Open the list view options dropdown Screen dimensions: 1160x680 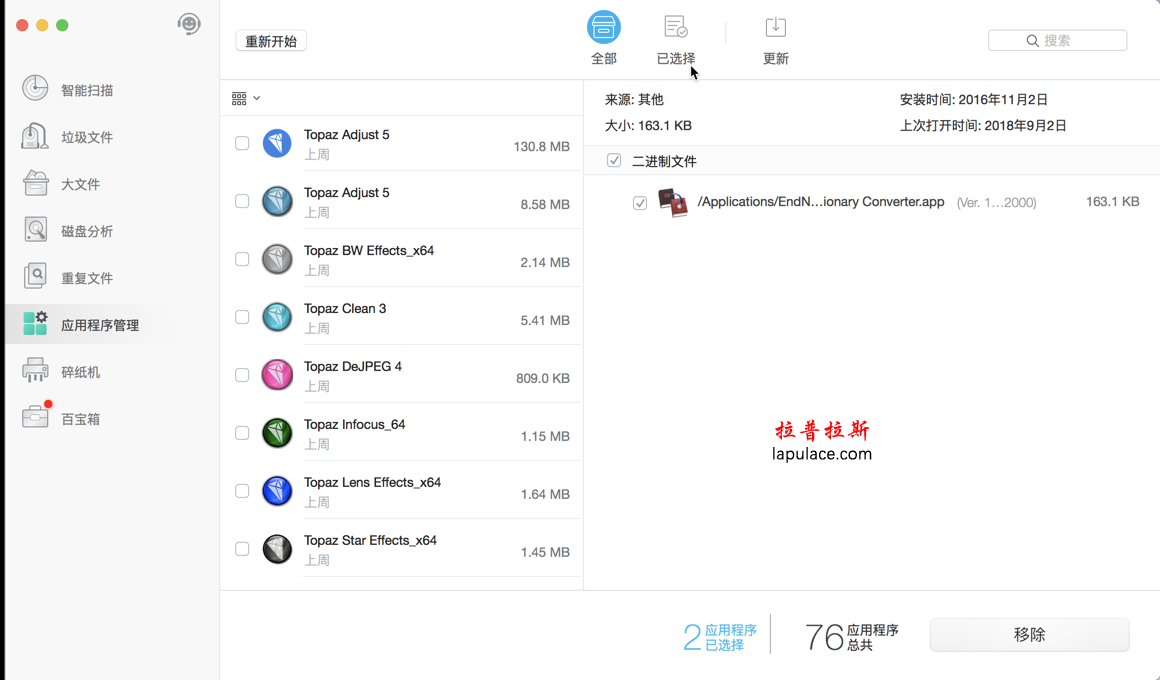(x=244, y=98)
